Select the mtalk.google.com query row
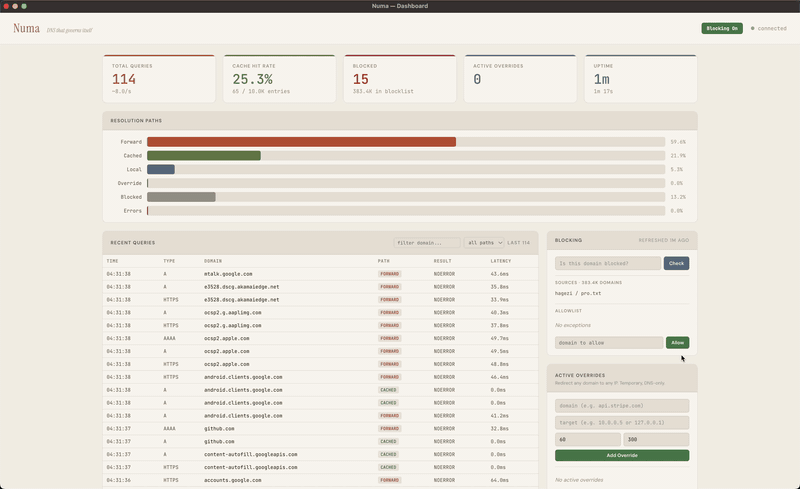 320,274
